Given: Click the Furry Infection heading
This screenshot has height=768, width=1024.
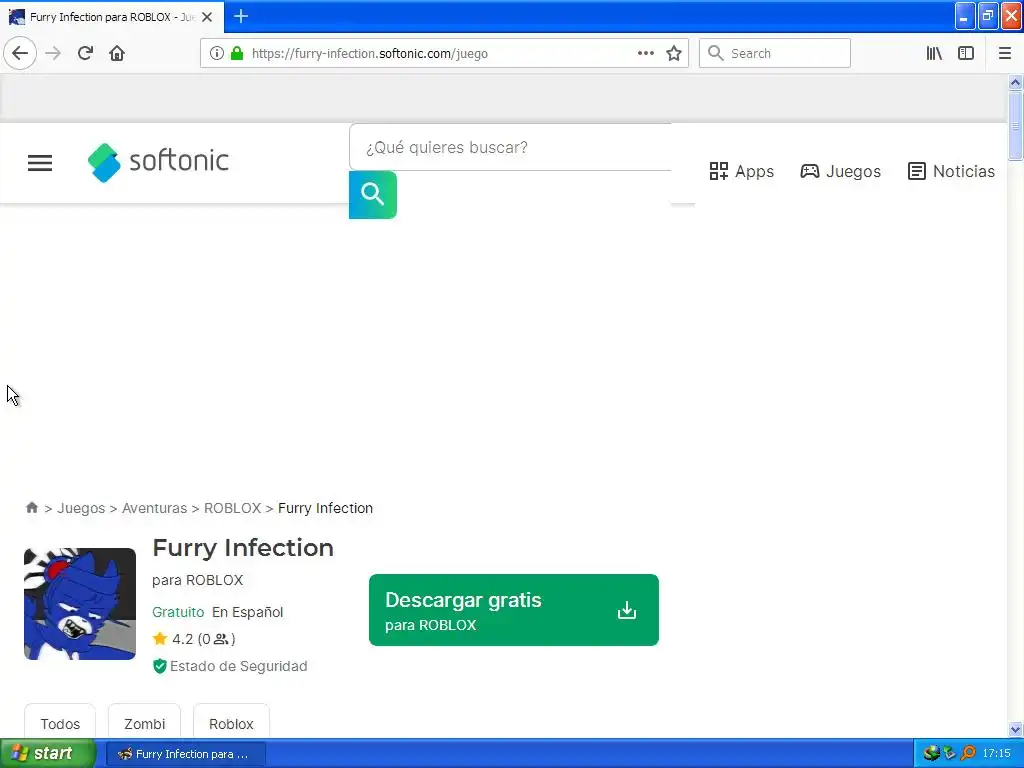Looking at the screenshot, I should tap(243, 547).
